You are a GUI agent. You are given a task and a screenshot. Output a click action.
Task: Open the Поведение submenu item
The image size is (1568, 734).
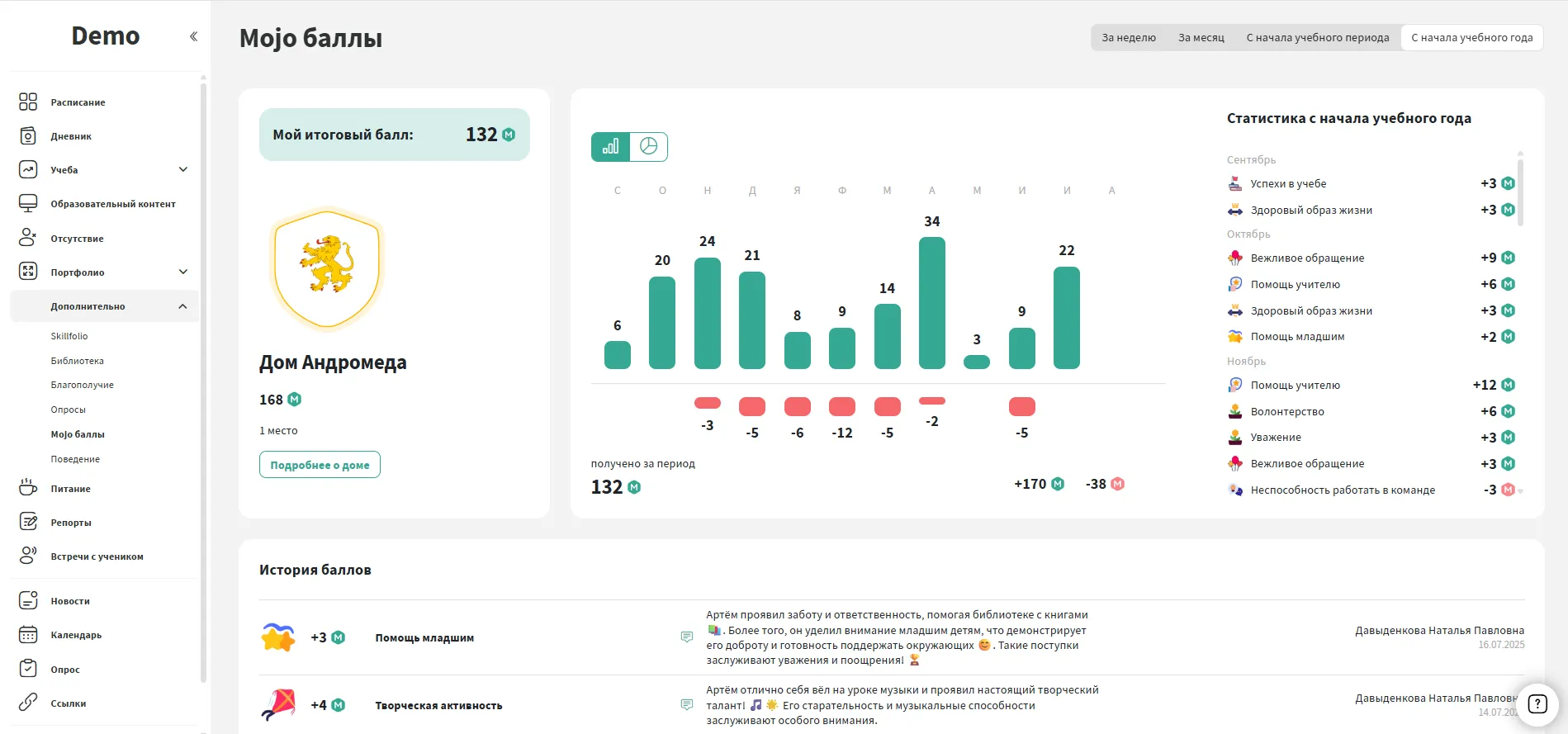coord(75,459)
